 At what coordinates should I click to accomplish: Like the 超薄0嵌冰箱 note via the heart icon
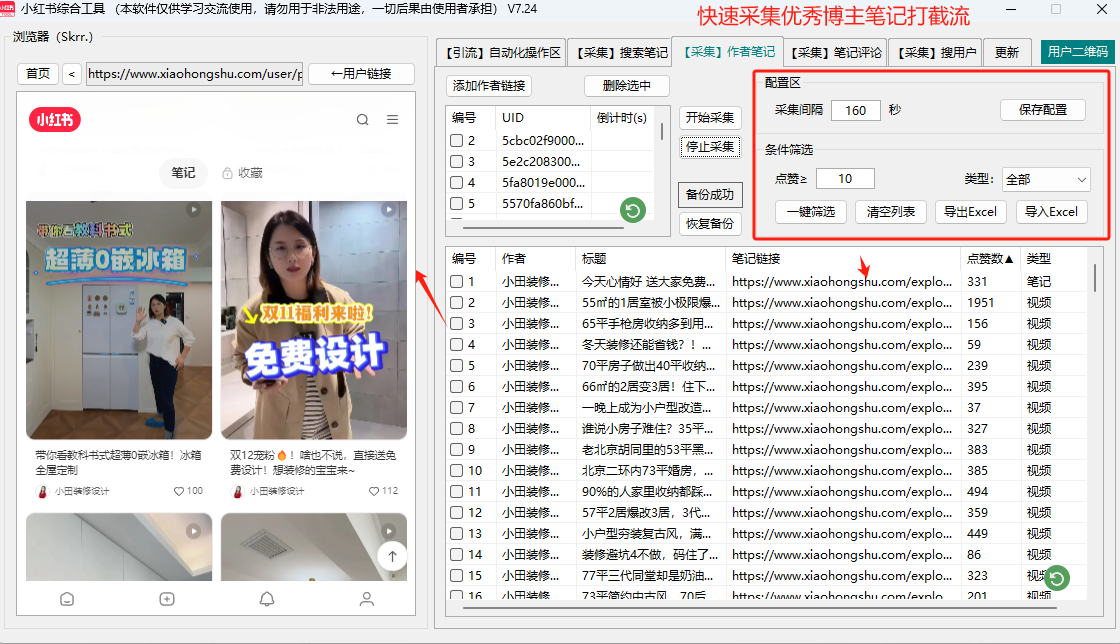point(179,491)
